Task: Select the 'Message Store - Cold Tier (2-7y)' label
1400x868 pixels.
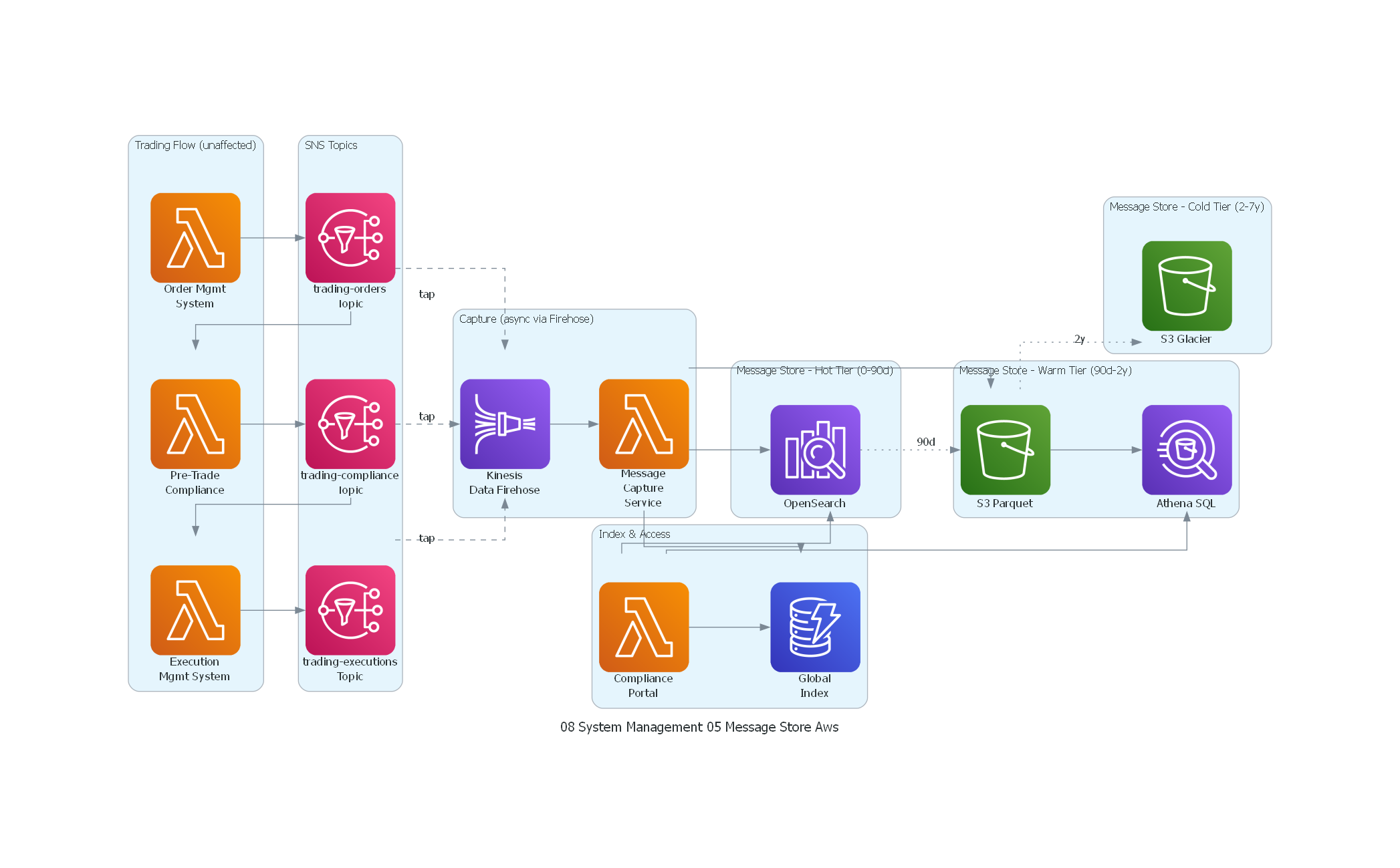Action: tap(1186, 206)
